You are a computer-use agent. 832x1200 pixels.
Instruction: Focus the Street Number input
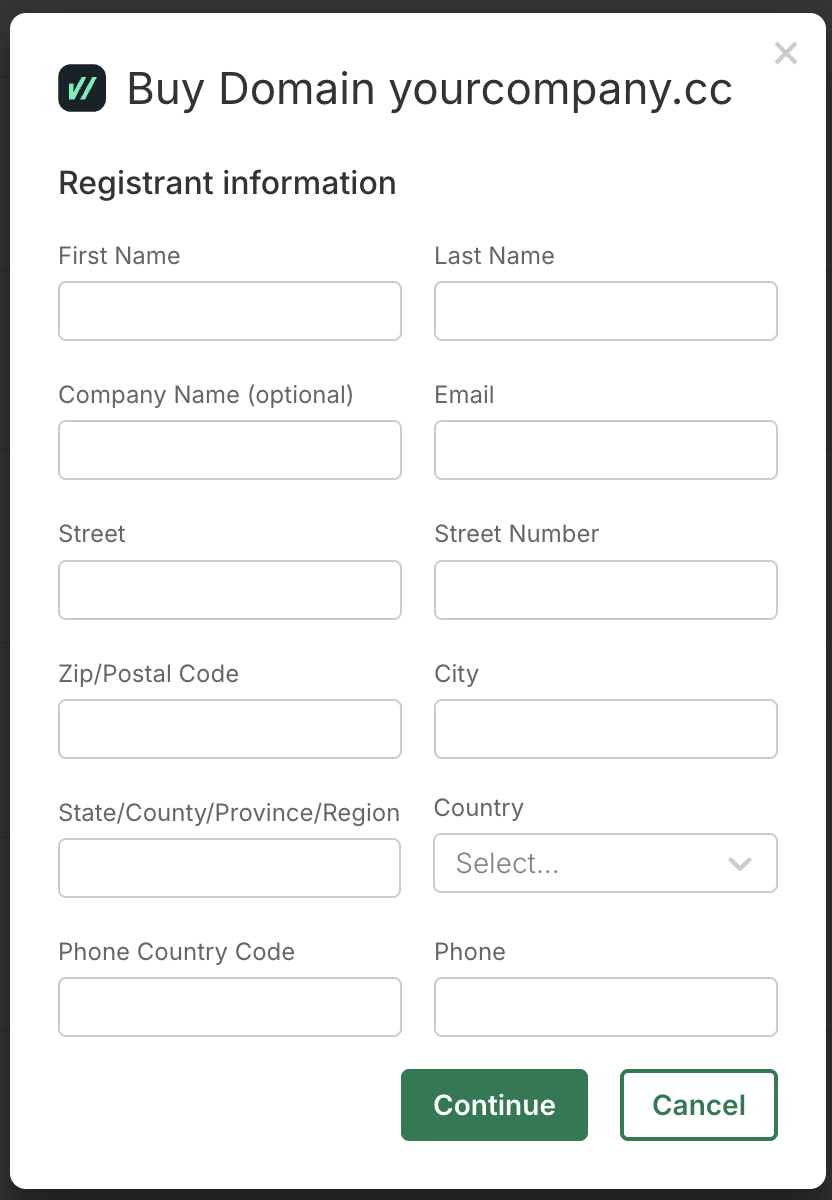pyautogui.click(x=605, y=590)
